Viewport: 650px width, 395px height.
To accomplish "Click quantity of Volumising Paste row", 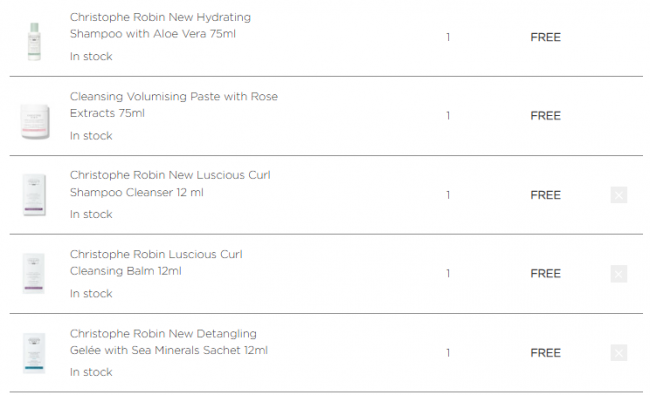I will click(448, 116).
